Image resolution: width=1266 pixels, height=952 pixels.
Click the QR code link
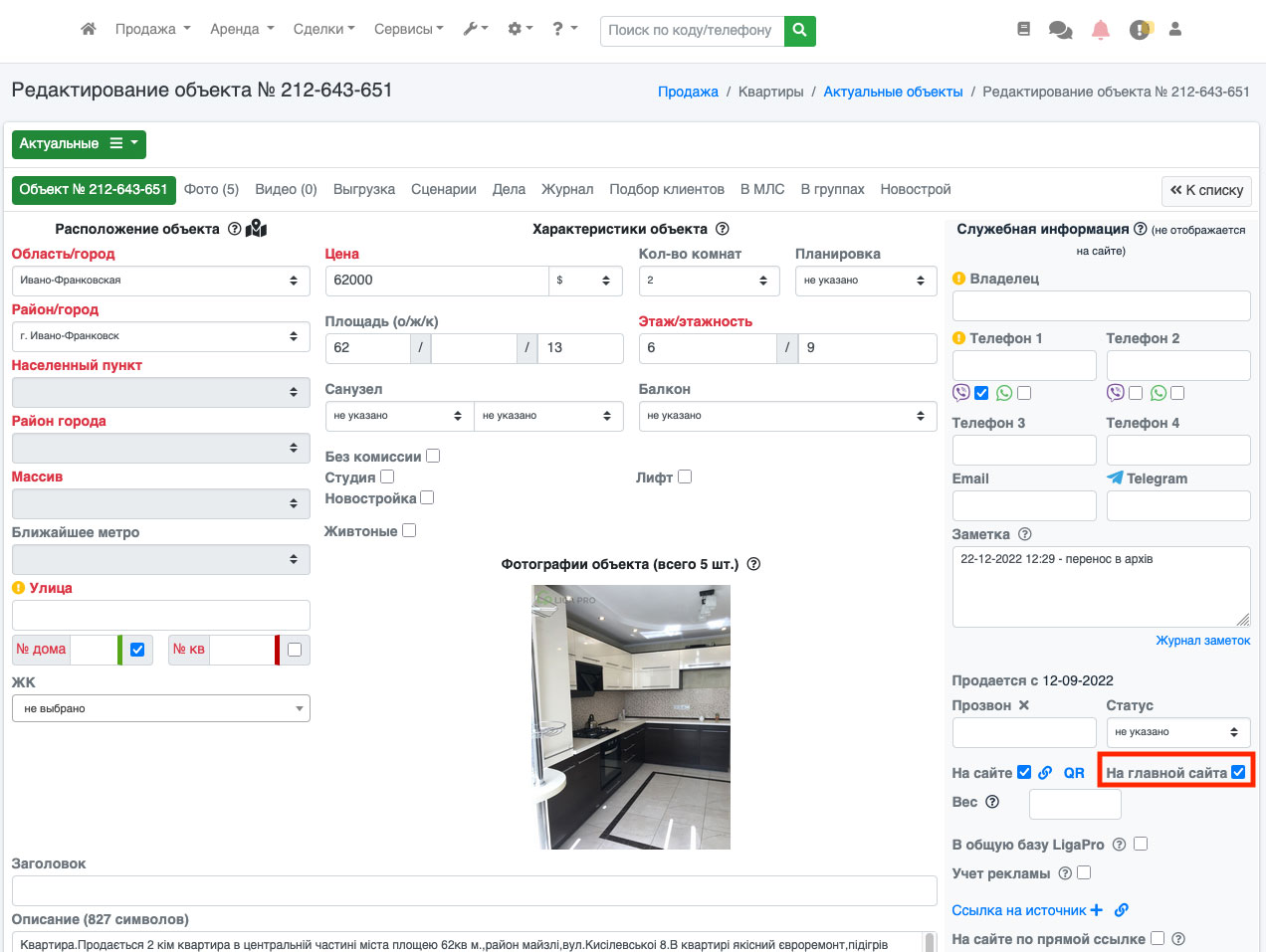1074,773
